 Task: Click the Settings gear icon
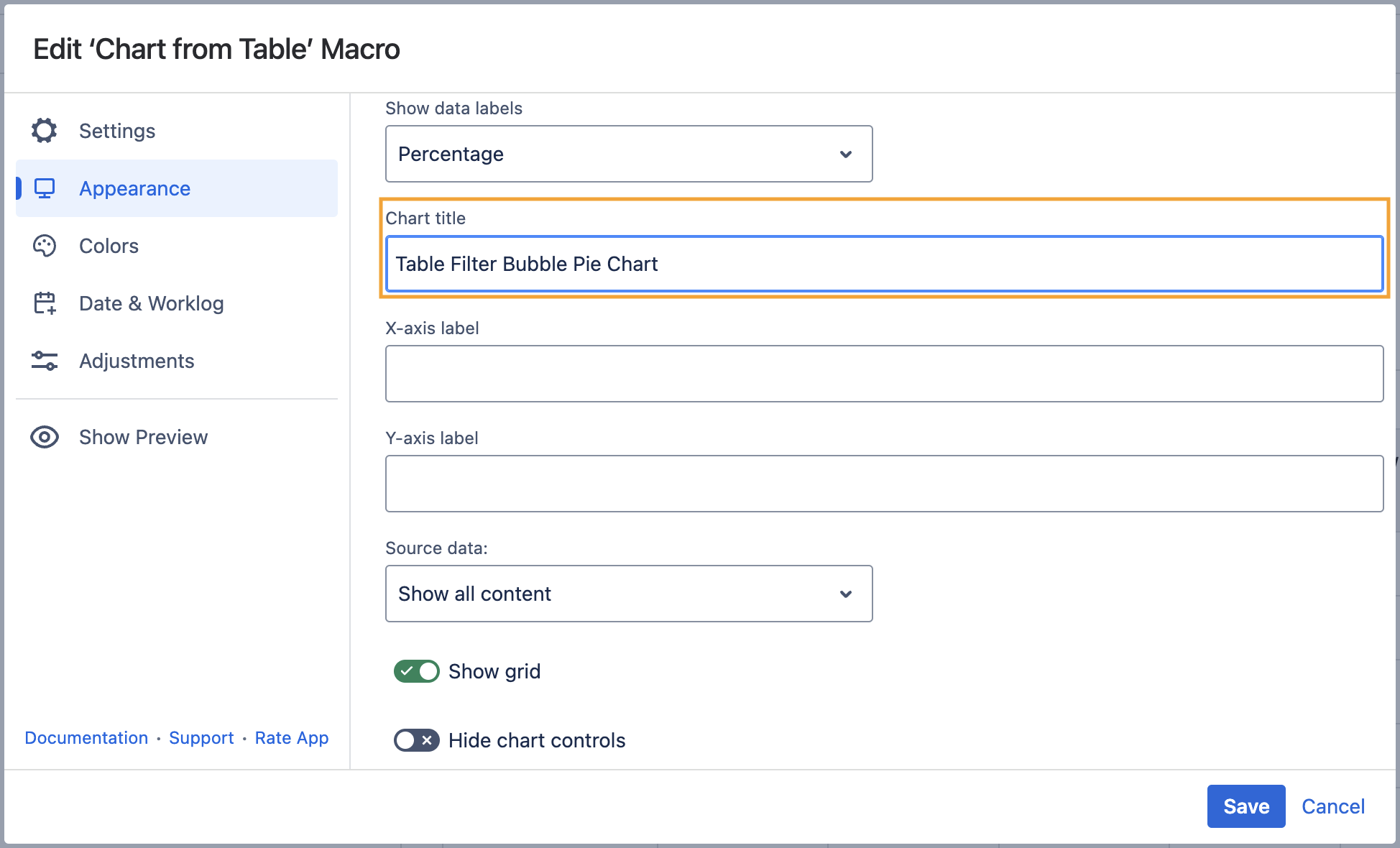point(45,131)
